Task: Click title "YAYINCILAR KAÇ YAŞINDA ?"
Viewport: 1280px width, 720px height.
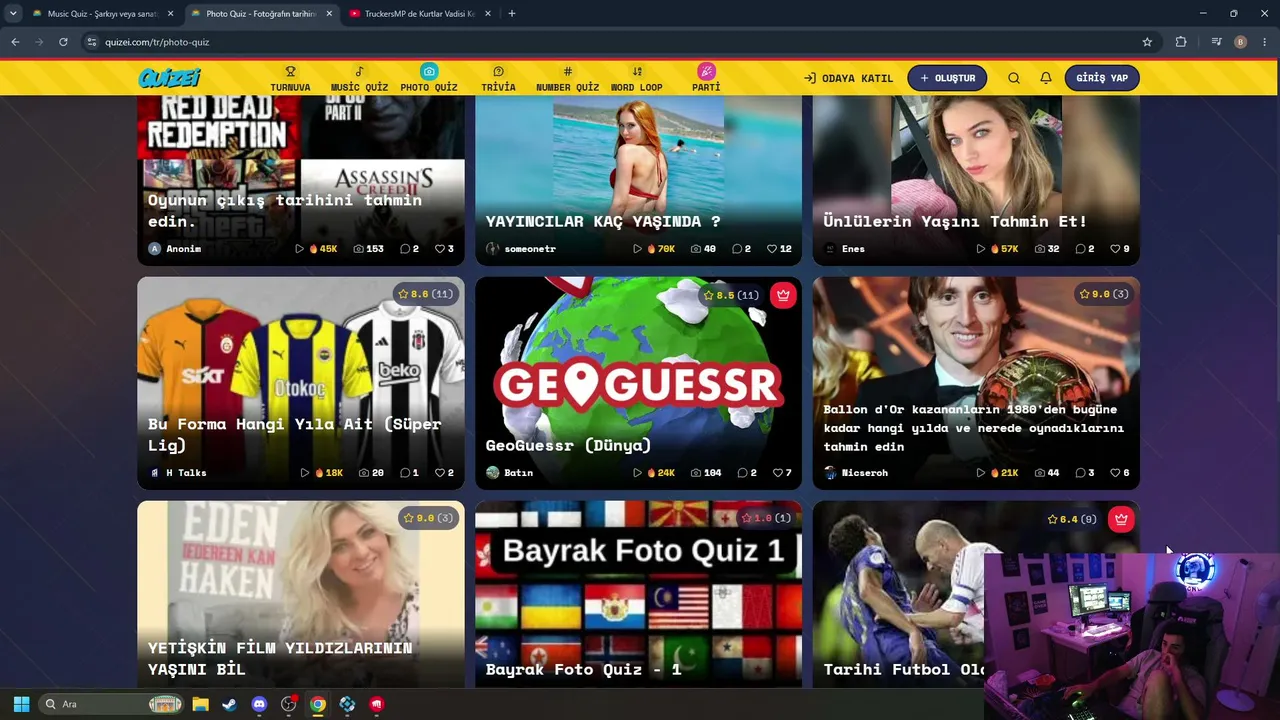Action: pos(603,222)
